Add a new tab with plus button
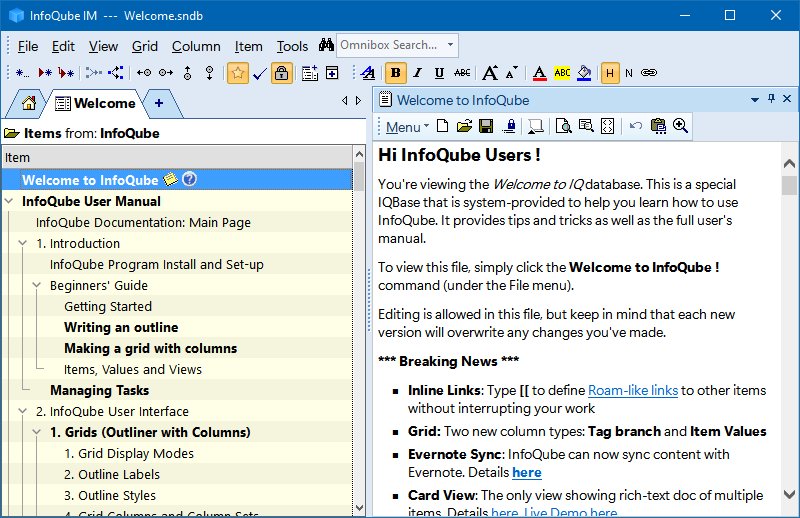 point(159,103)
